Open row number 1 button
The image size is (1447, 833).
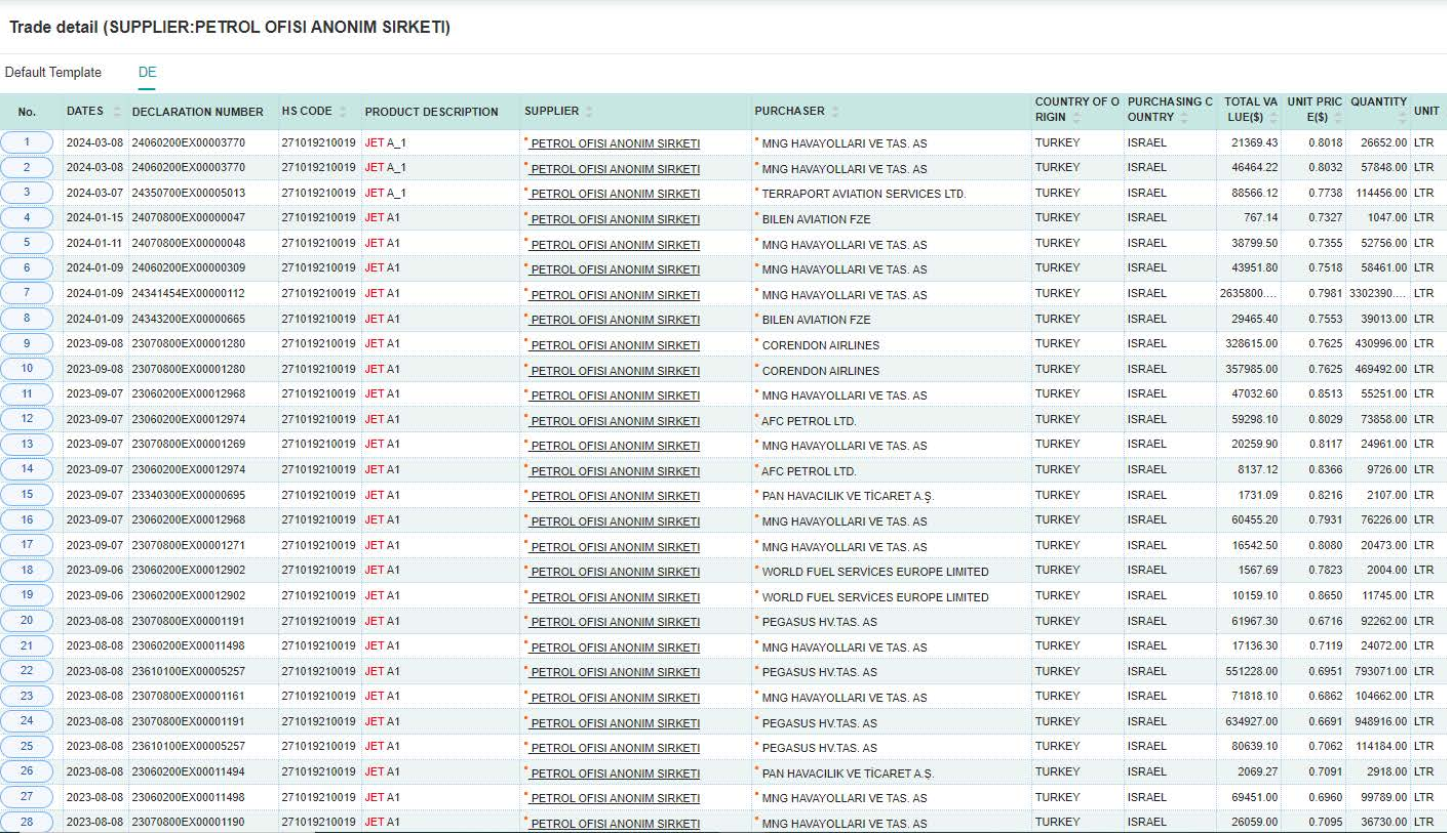click(27, 143)
